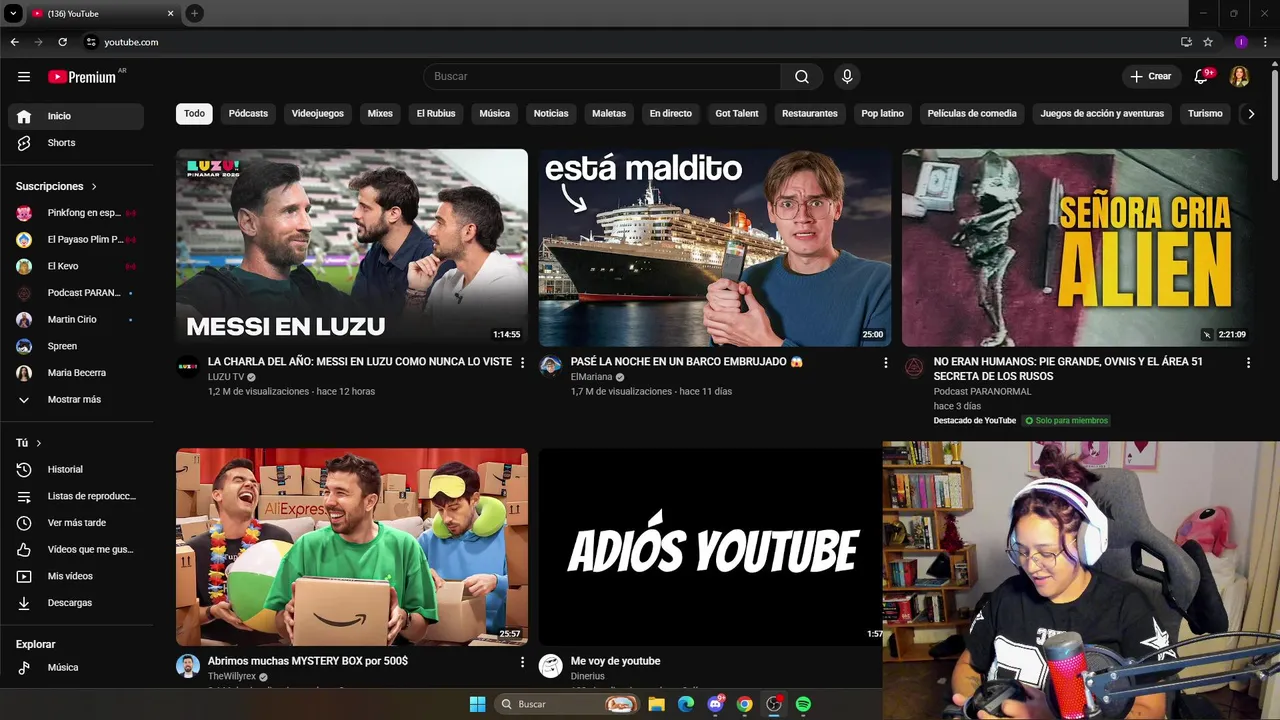Expand Mostrar más subscriptions

pyautogui.click(x=76, y=399)
